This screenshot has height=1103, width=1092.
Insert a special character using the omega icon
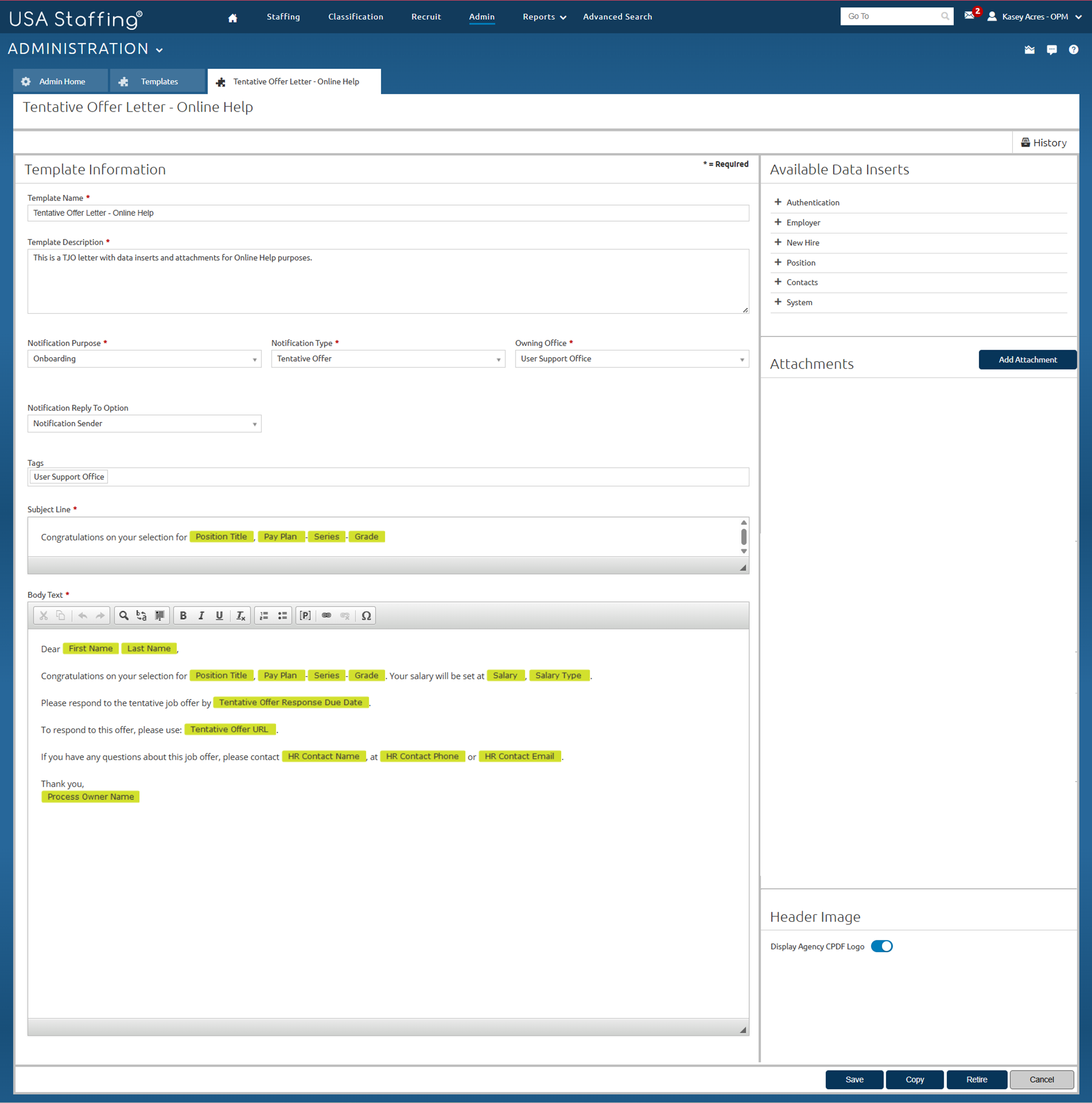[x=366, y=615]
